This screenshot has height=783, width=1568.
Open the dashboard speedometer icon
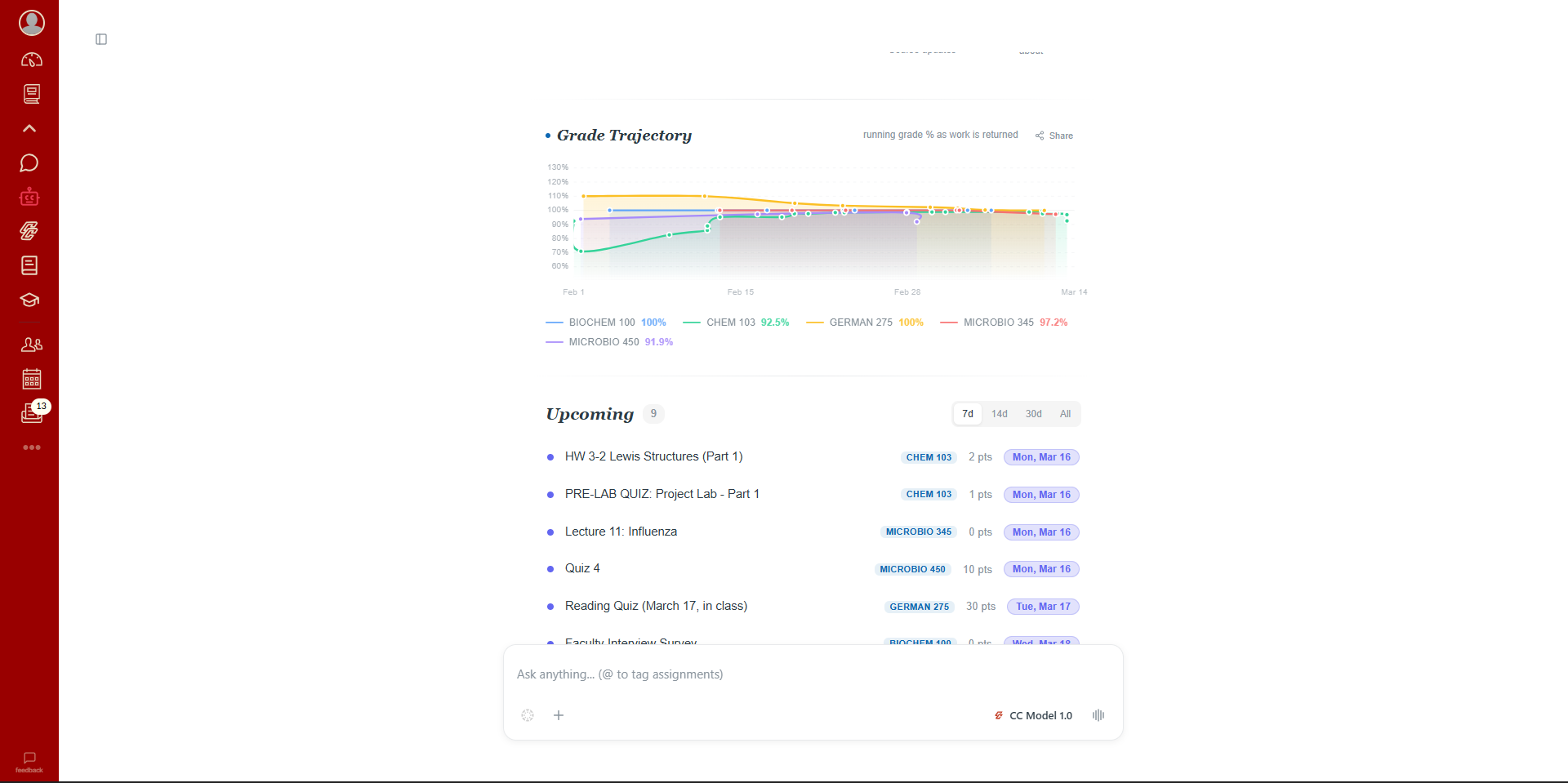(31, 60)
